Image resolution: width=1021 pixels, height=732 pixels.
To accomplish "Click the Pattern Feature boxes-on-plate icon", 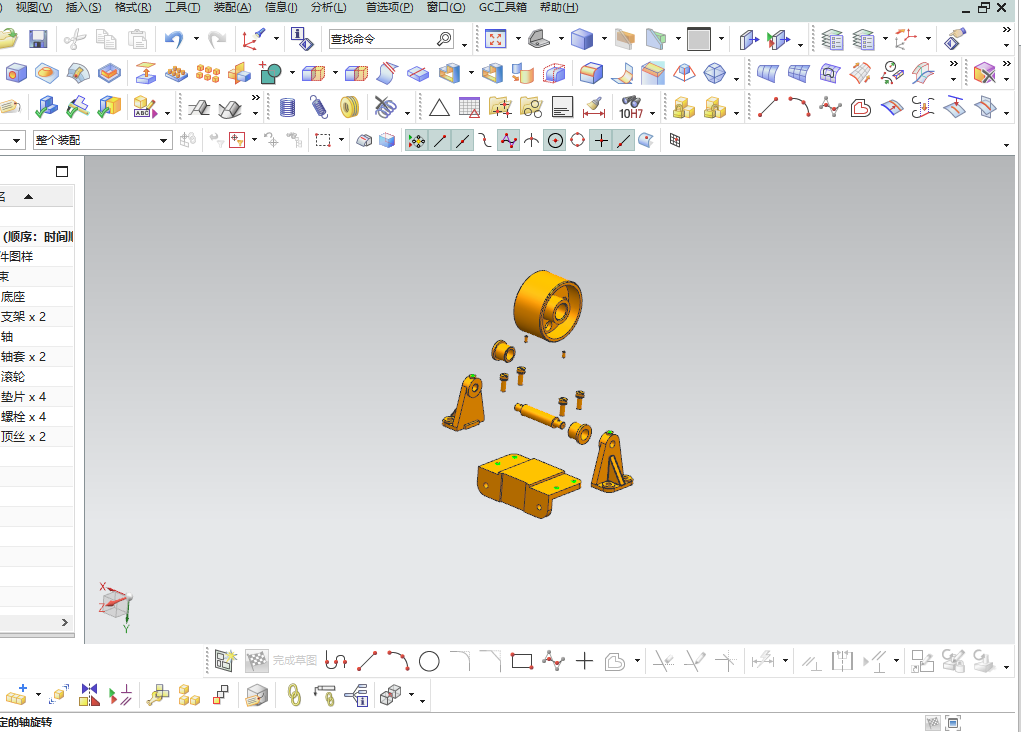I will [x=176, y=73].
